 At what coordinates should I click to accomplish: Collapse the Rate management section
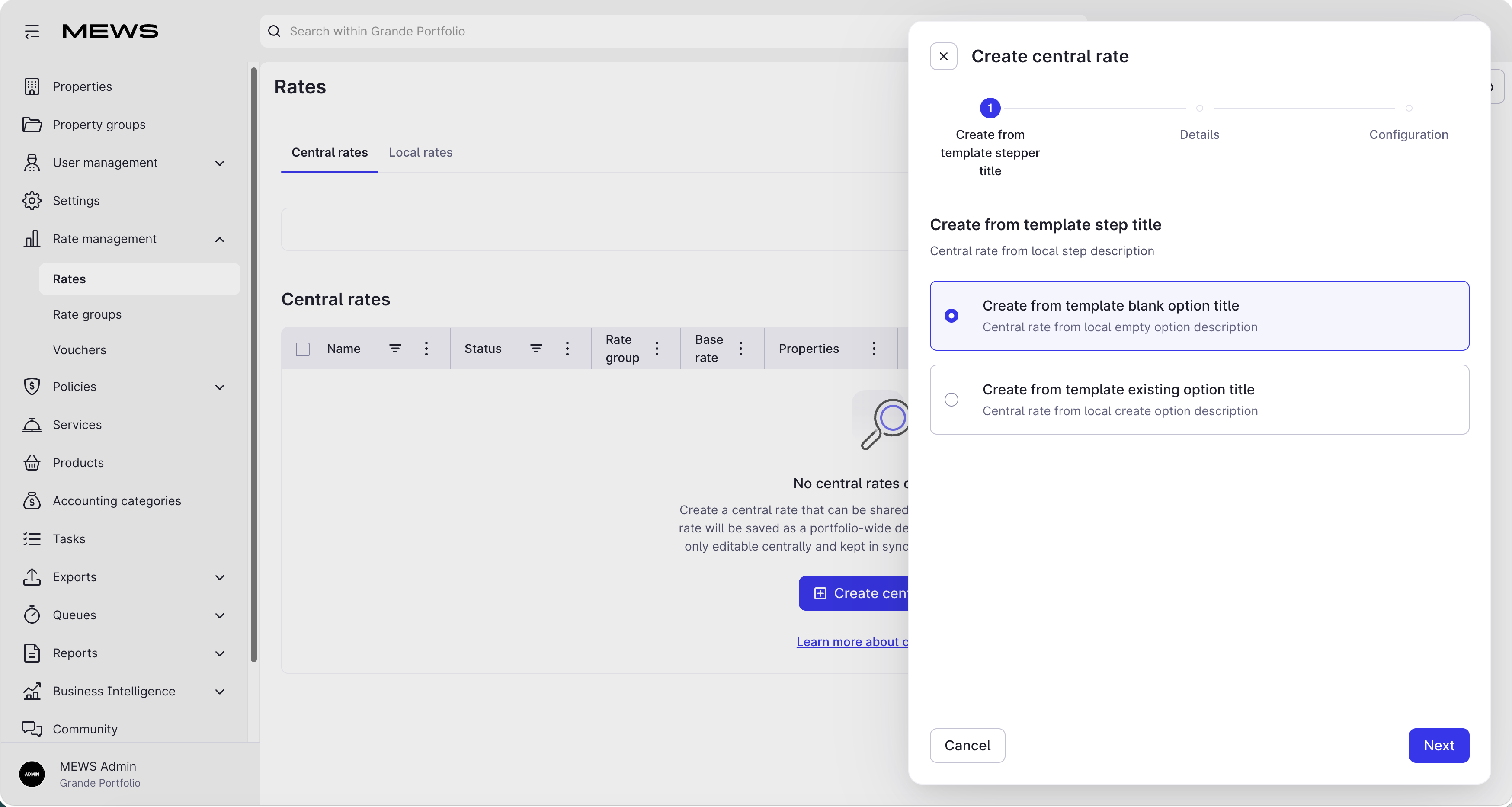tap(220, 239)
